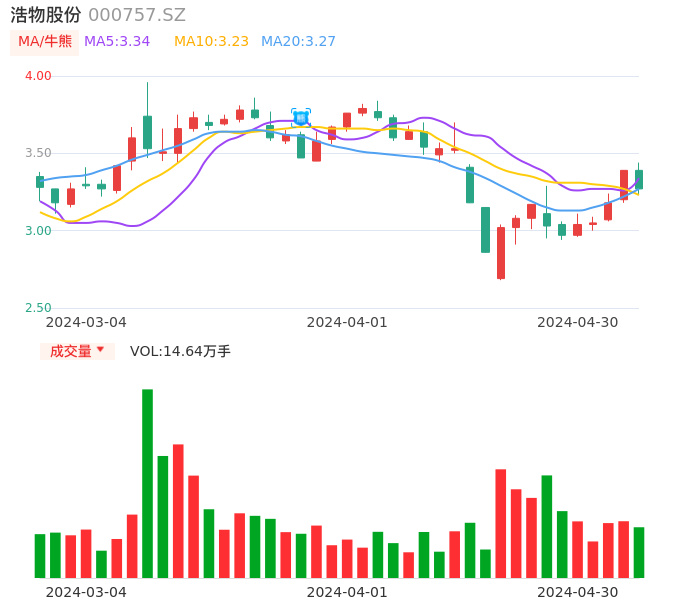Click the 2024-04-01 label under the price chart

click(x=346, y=322)
